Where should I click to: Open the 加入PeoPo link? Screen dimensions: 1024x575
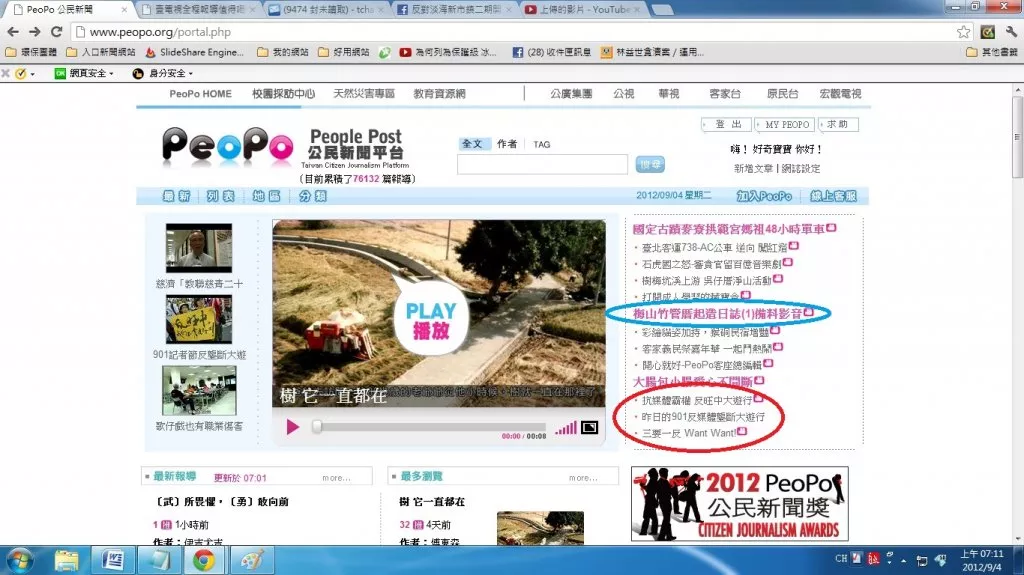[764, 196]
